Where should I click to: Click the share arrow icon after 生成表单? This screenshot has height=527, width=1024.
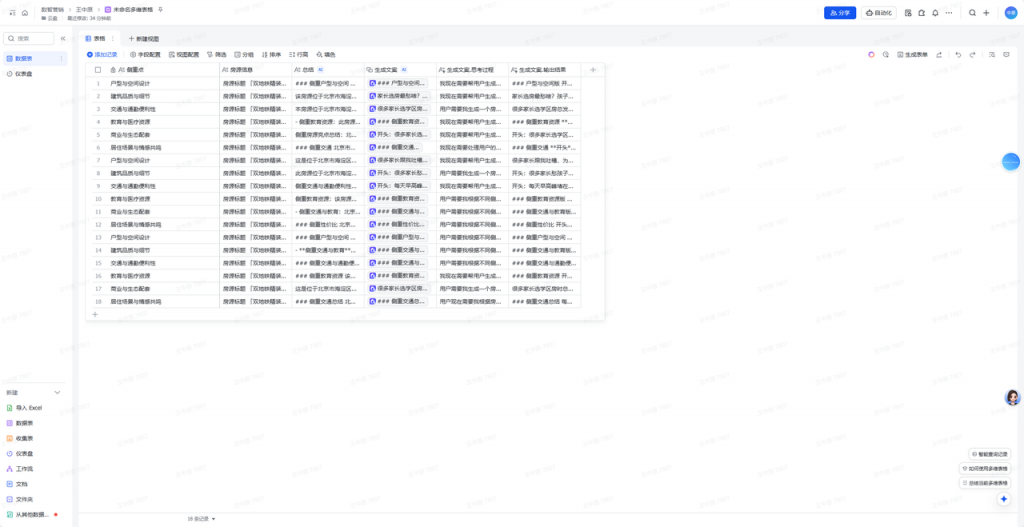tap(939, 55)
